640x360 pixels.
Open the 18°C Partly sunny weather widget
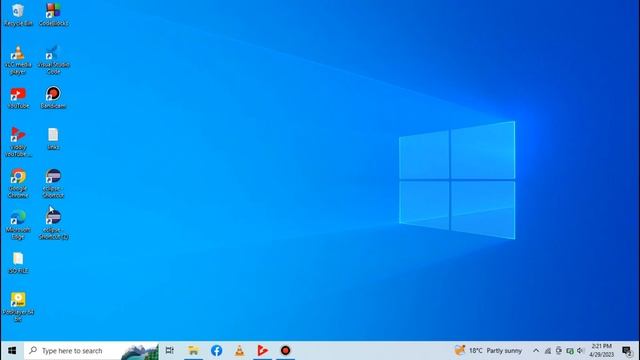point(488,351)
